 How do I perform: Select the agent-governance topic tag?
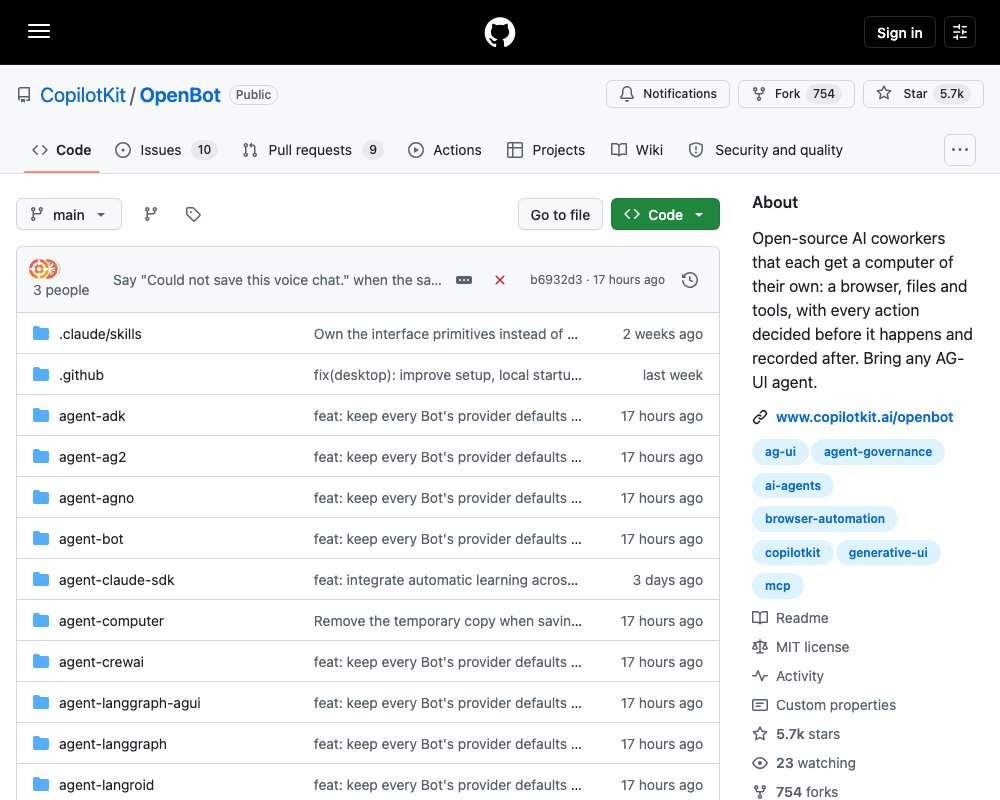pyautogui.click(x=878, y=452)
